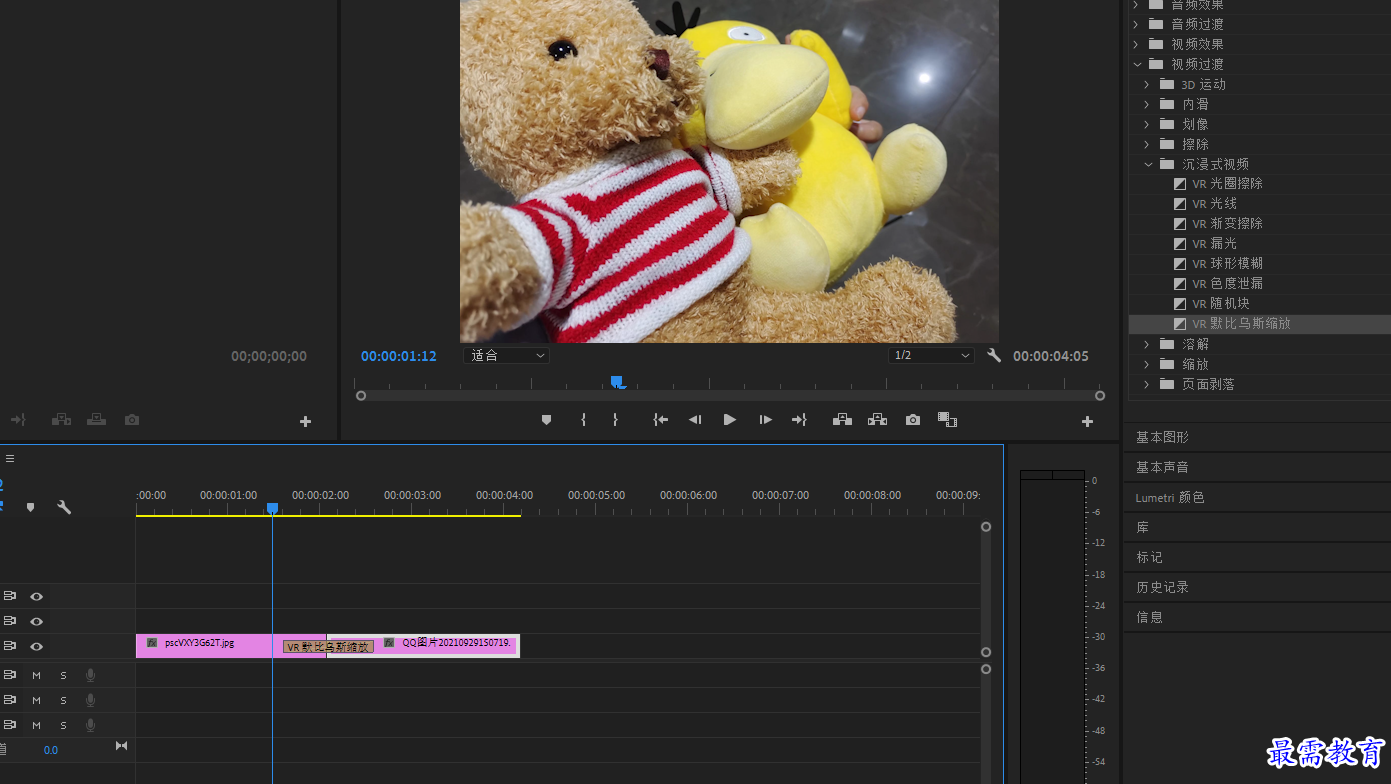Open source monitor button editor plus
This screenshot has width=1391, height=784.
[x=305, y=422]
